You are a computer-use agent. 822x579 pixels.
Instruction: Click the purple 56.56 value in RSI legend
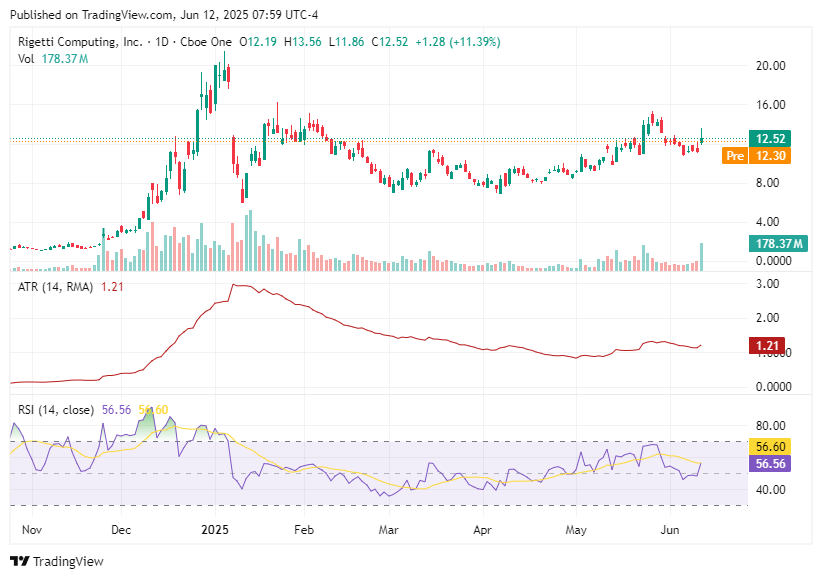click(x=116, y=410)
